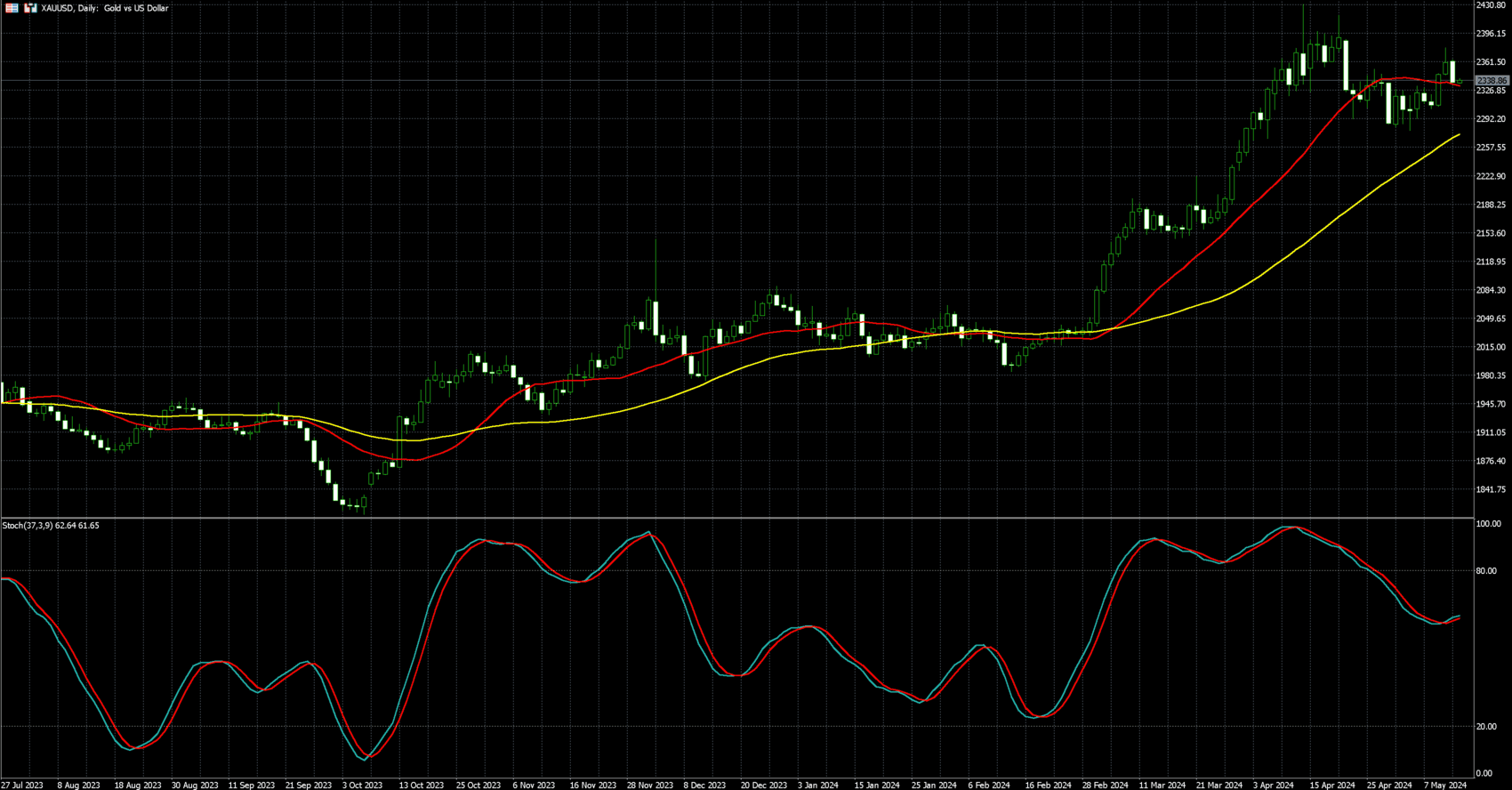Viewport: 1512px width, 790px height.
Task: Click the 7 May 2024 date label
Action: pyautogui.click(x=1445, y=785)
